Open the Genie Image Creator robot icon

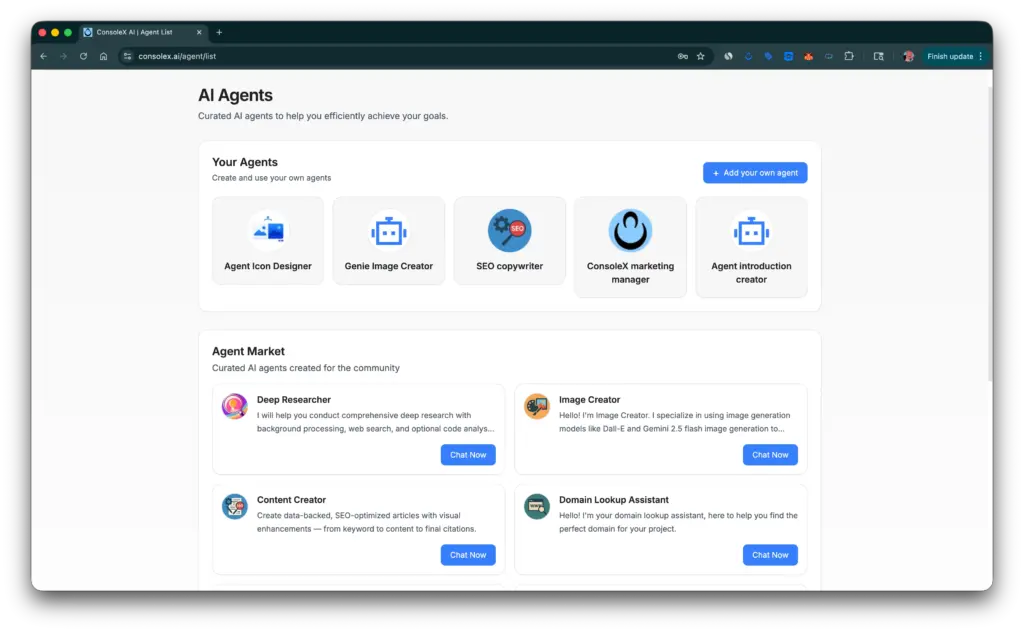click(x=388, y=229)
